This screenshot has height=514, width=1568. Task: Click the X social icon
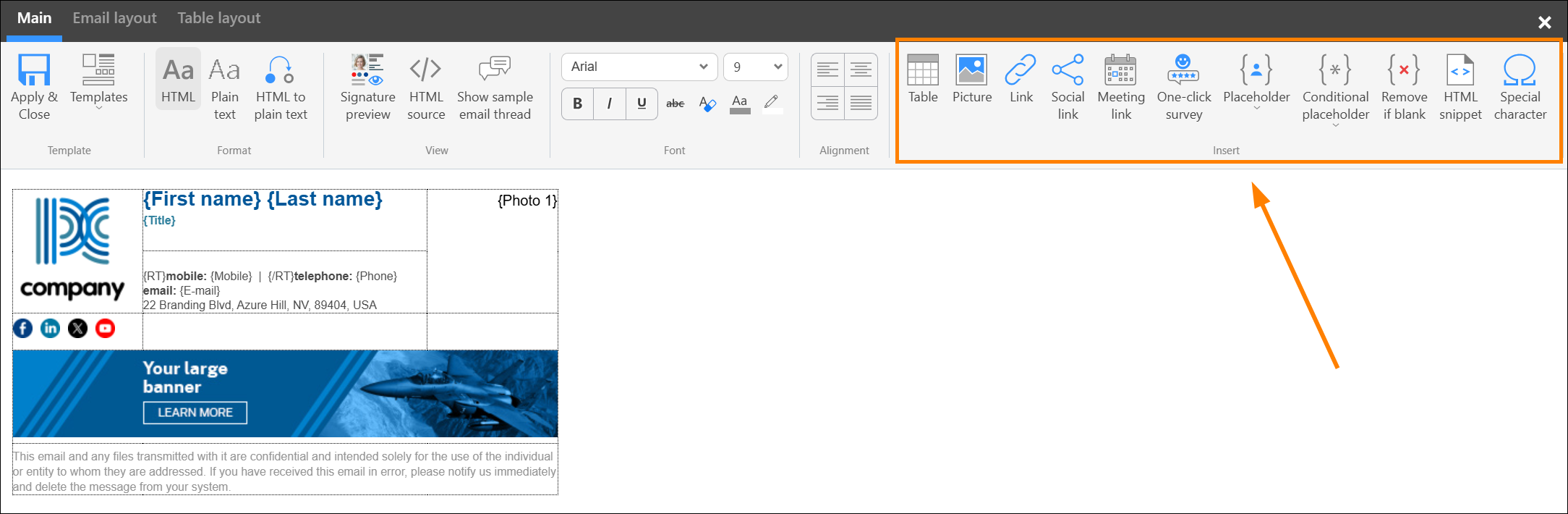77,329
